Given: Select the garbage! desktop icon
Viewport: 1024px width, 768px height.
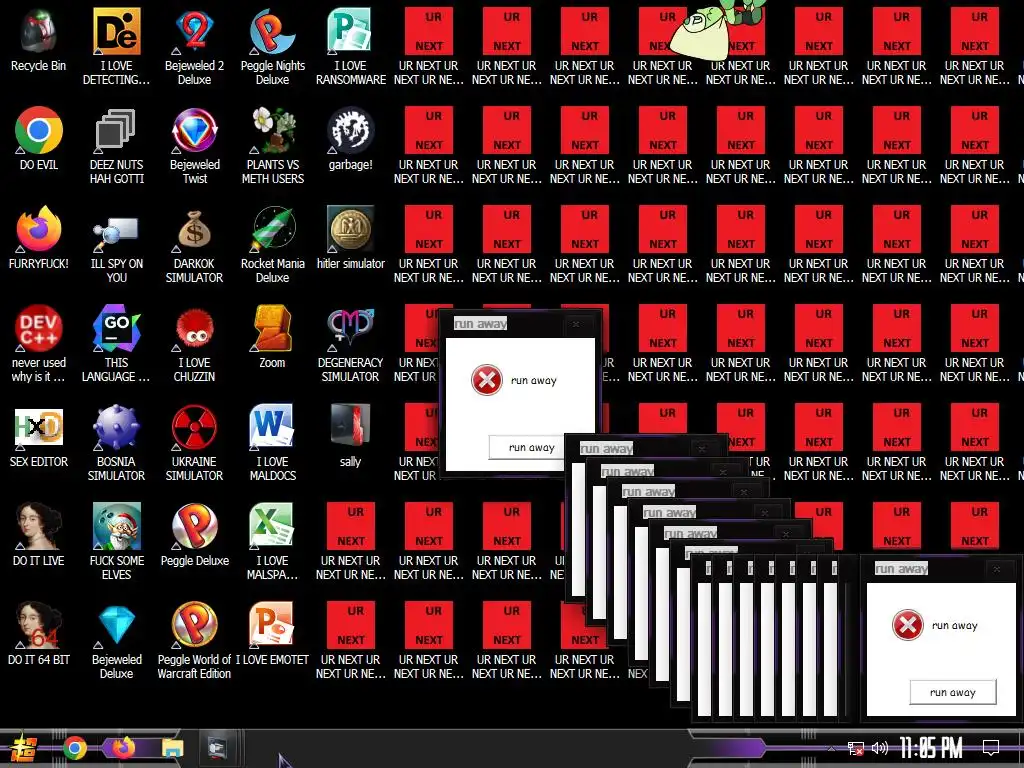Looking at the screenshot, I should tap(351, 131).
